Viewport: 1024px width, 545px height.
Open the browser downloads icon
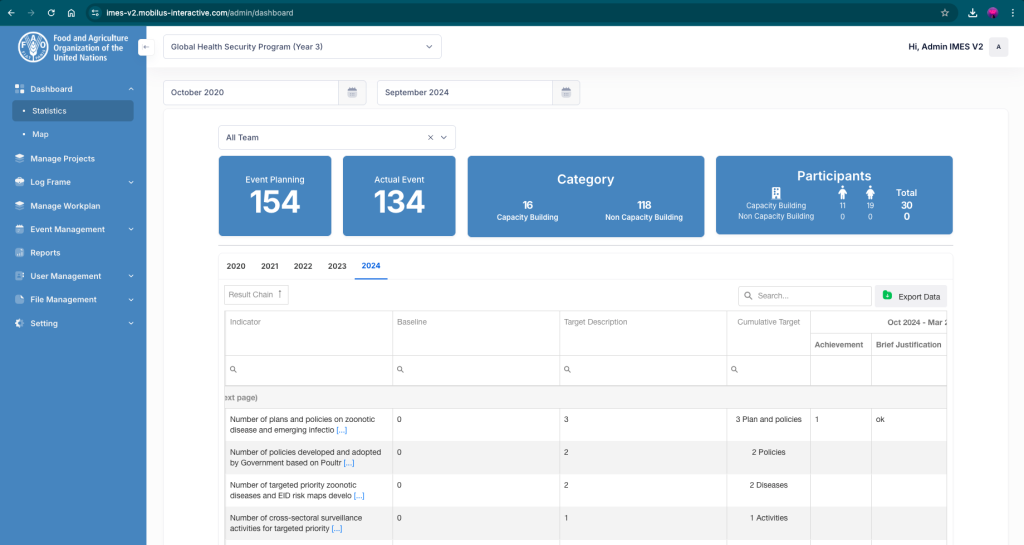[x=973, y=13]
